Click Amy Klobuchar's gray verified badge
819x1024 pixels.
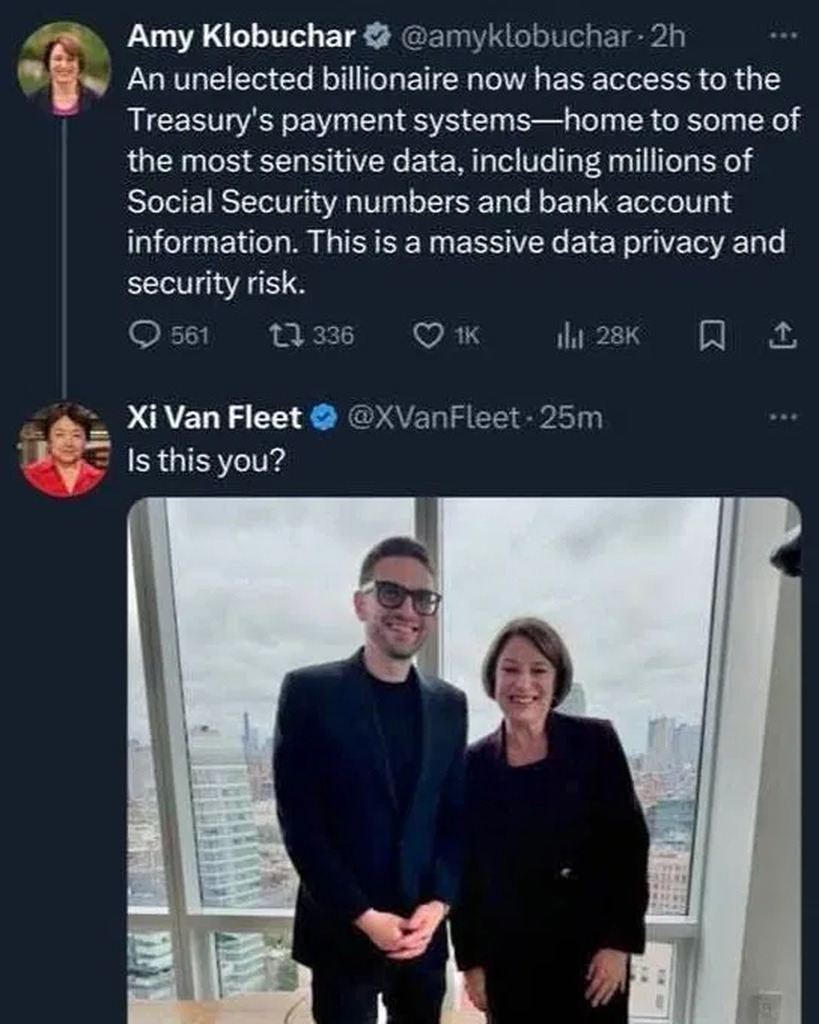click(376, 37)
